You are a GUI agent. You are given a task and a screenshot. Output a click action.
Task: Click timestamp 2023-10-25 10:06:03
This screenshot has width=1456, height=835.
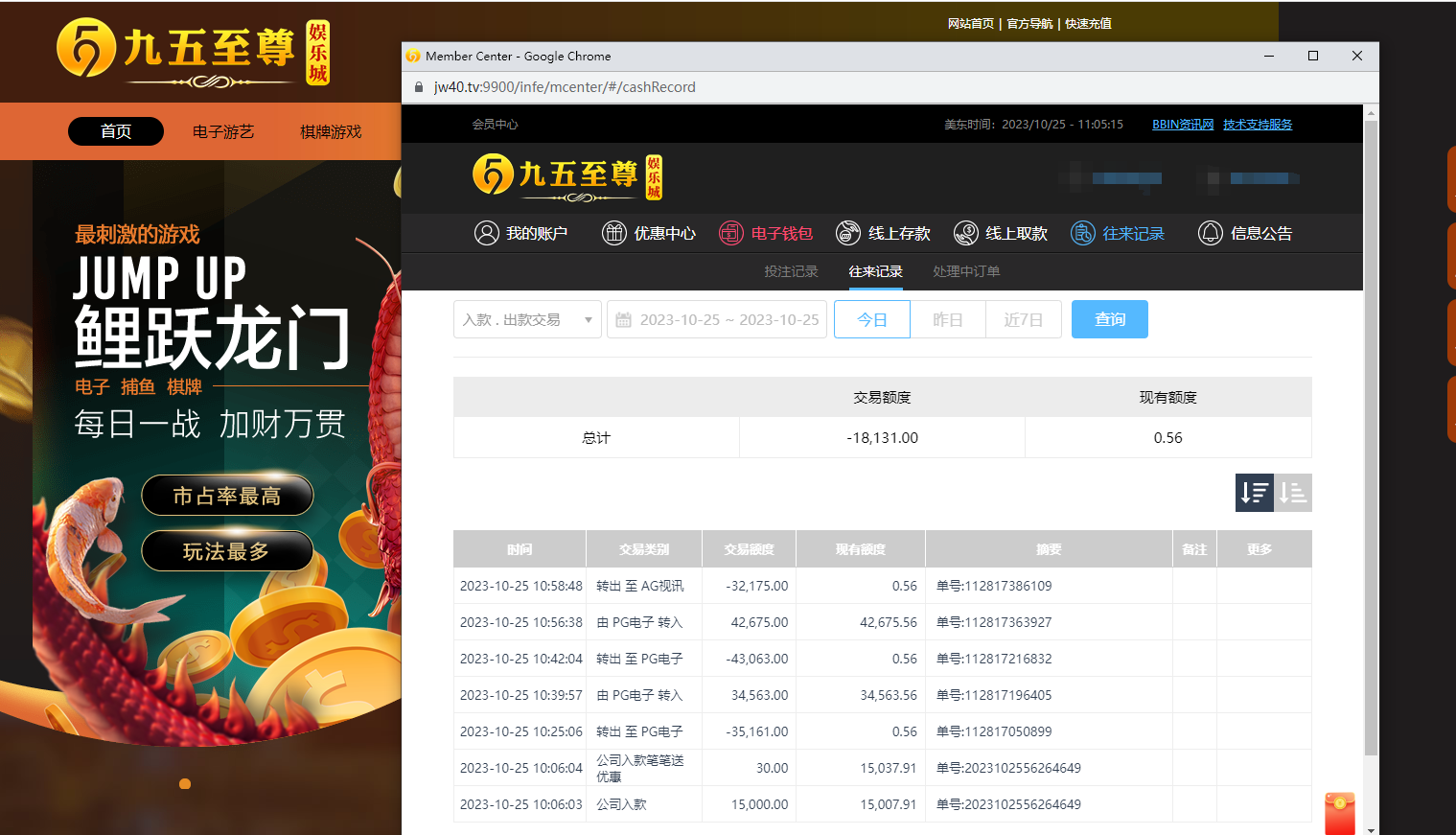(521, 804)
